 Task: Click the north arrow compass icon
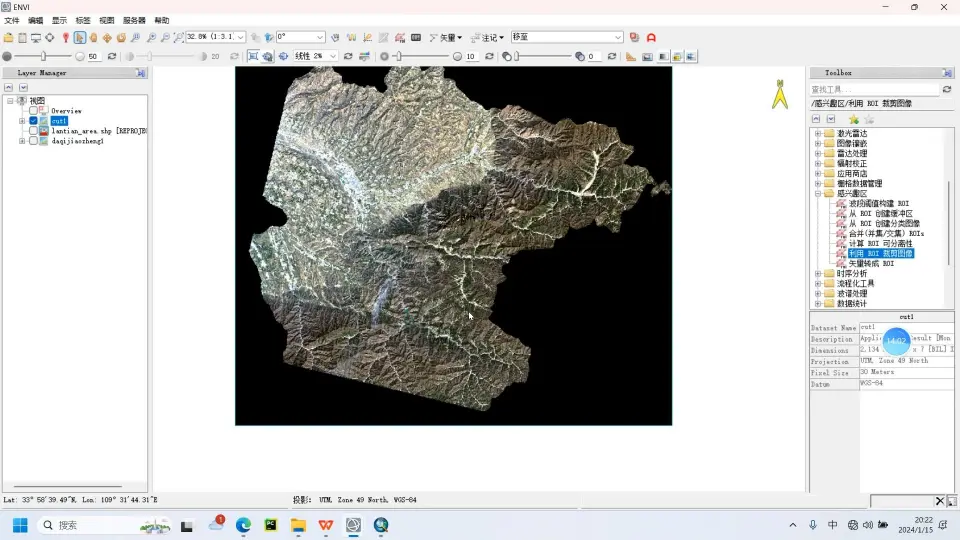tap(780, 94)
